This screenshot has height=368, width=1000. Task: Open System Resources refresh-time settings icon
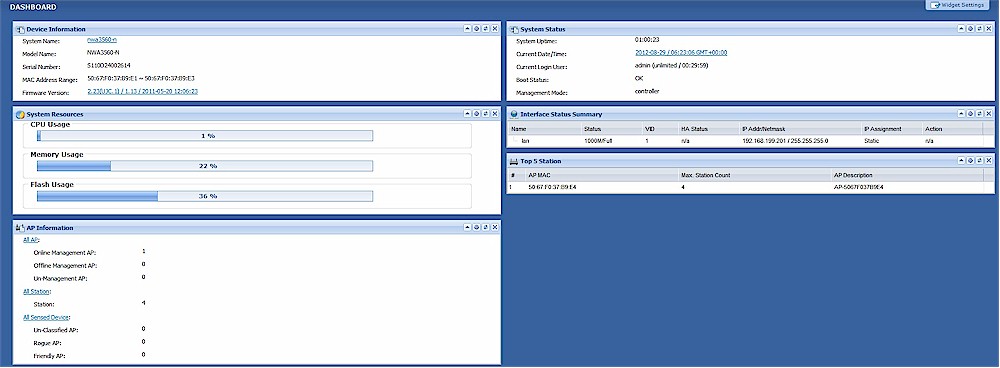click(476, 114)
